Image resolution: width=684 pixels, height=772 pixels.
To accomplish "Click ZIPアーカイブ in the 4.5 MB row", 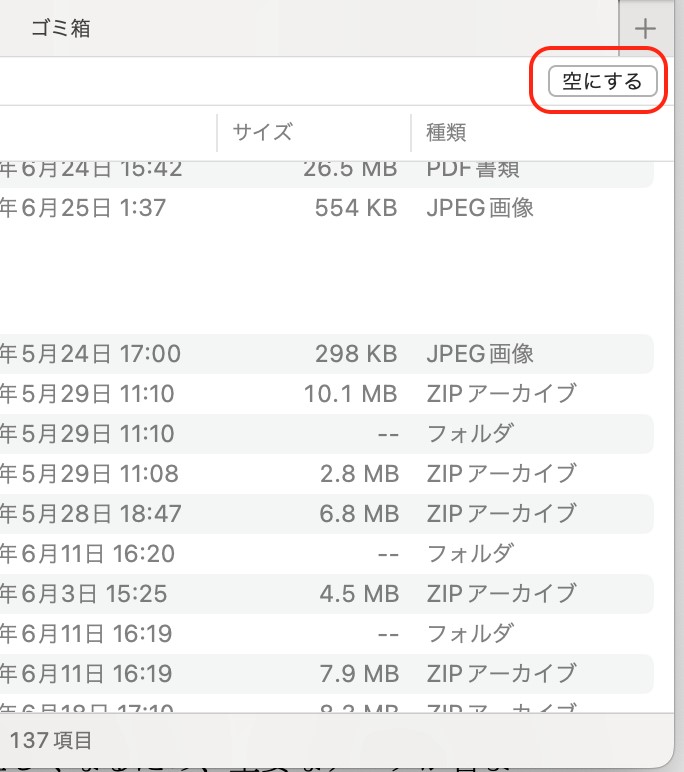I will pos(501,594).
